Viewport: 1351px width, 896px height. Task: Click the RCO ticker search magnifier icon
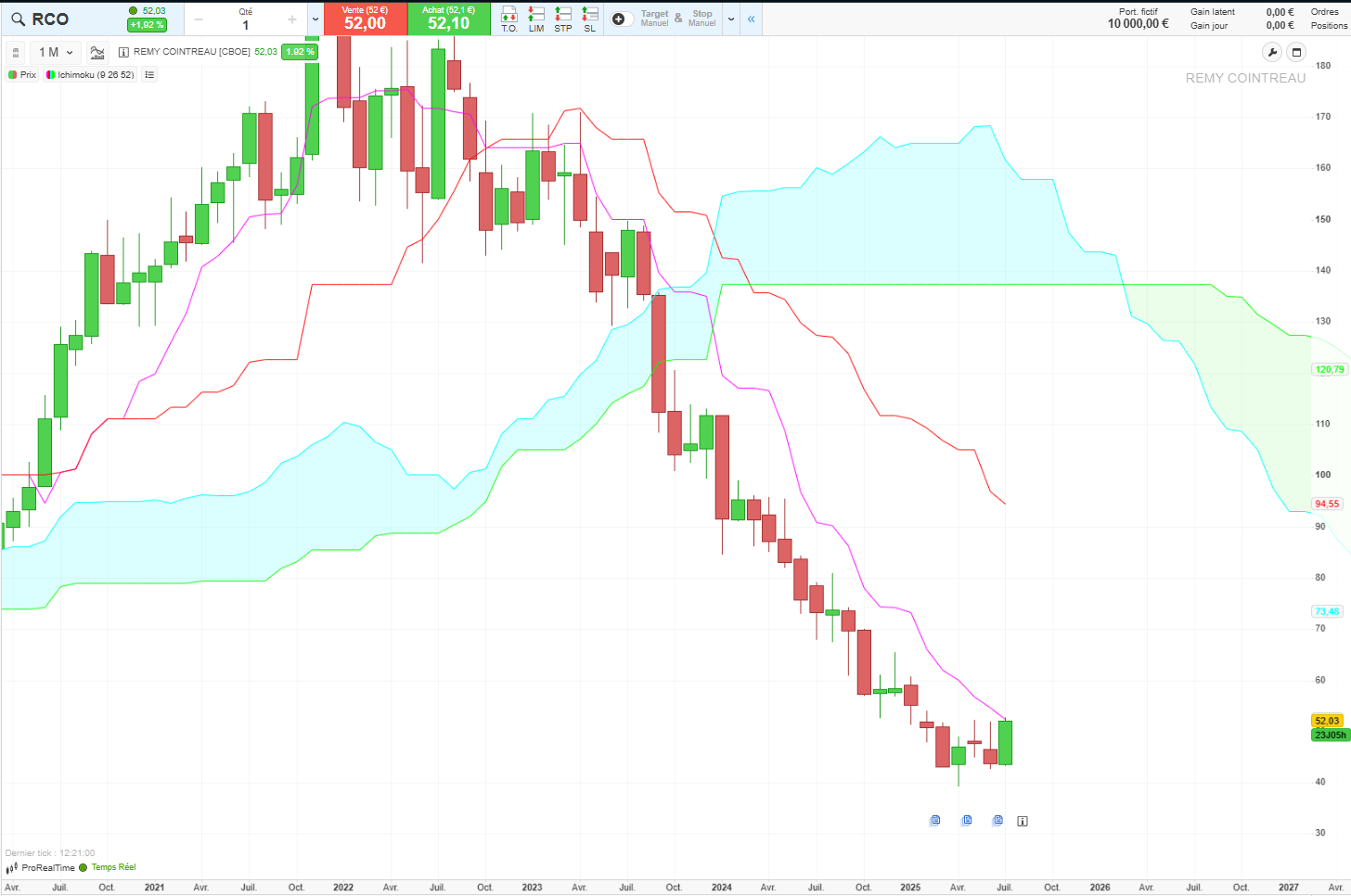pyautogui.click(x=18, y=19)
